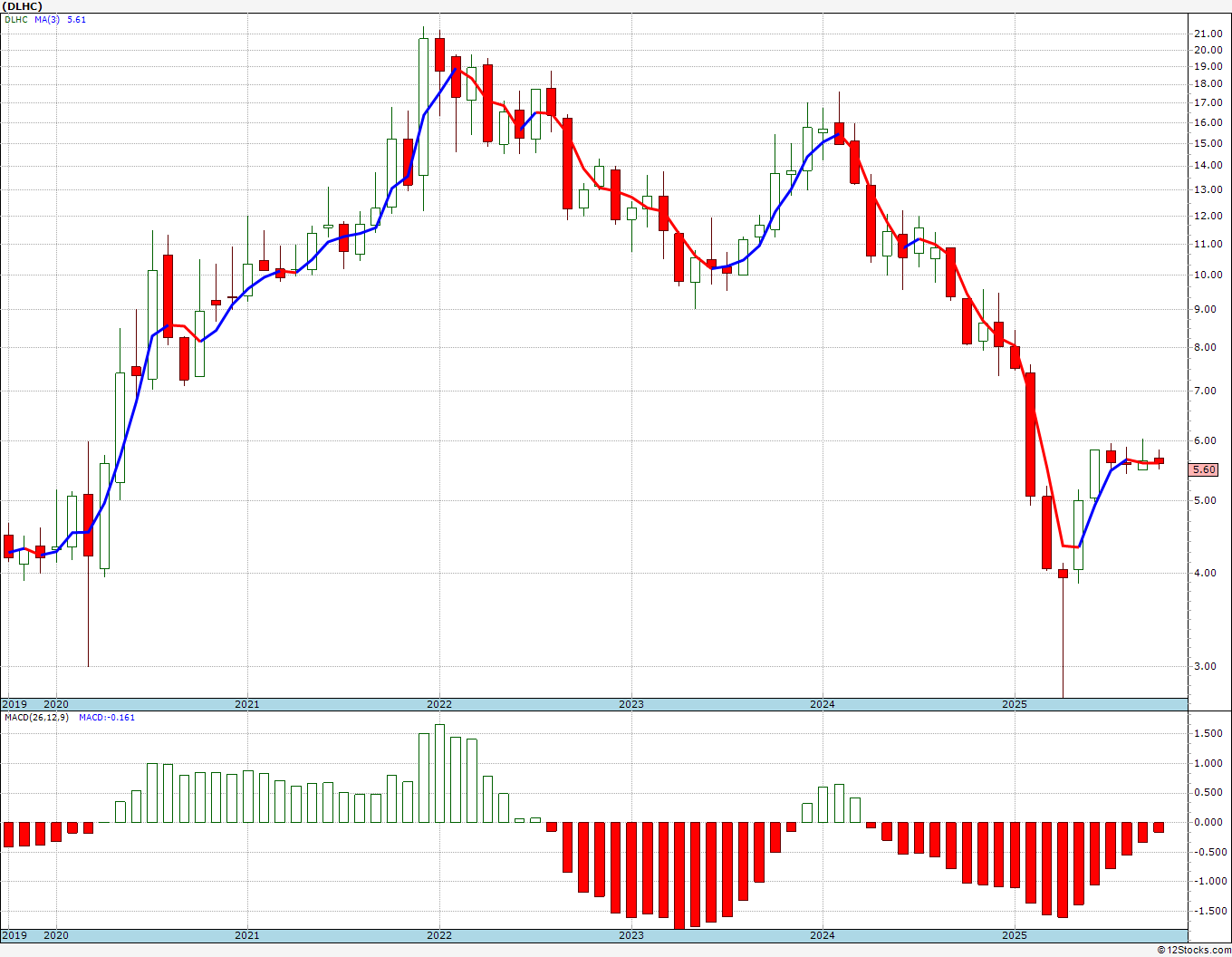
Task: Click the "17.00" price axis label
Action: [x=1207, y=102]
